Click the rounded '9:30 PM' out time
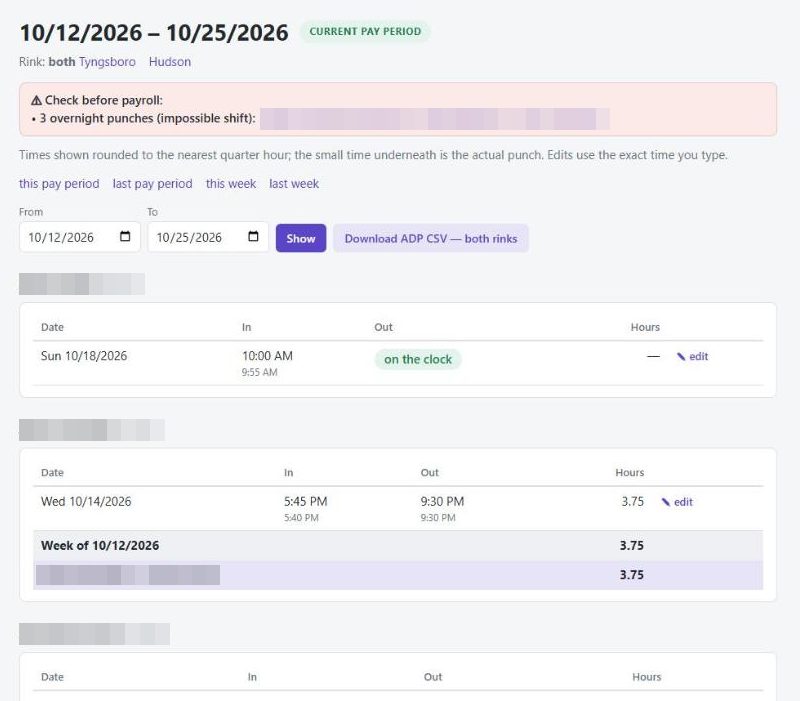The width and height of the screenshot is (800, 701). point(442,502)
